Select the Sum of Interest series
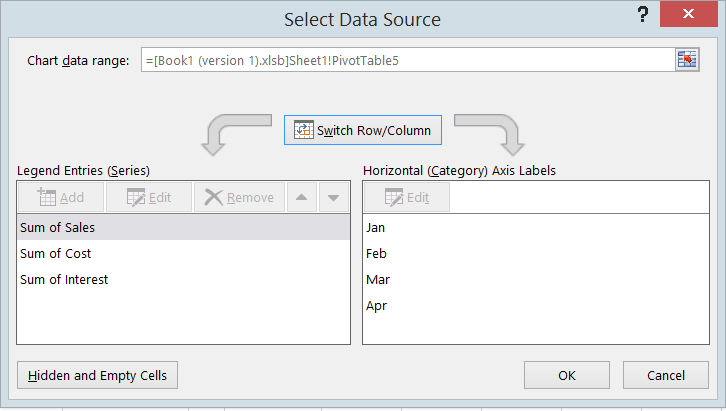This screenshot has width=726, height=411. [183, 279]
